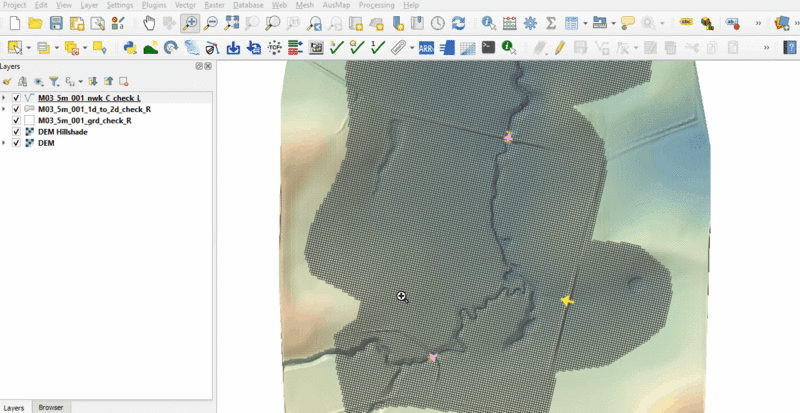Viewport: 800px width, 413px height.
Task: Switch to the Browser tab
Action: tap(50, 408)
